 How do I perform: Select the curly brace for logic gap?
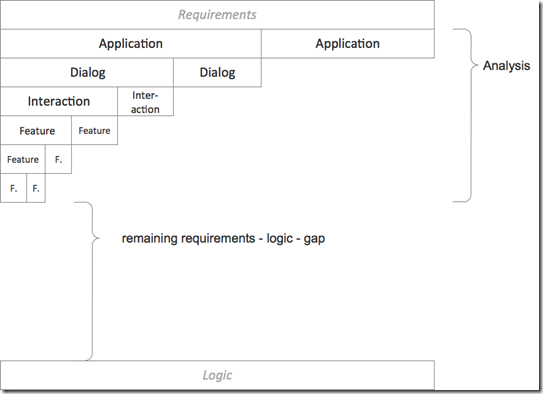(x=87, y=281)
